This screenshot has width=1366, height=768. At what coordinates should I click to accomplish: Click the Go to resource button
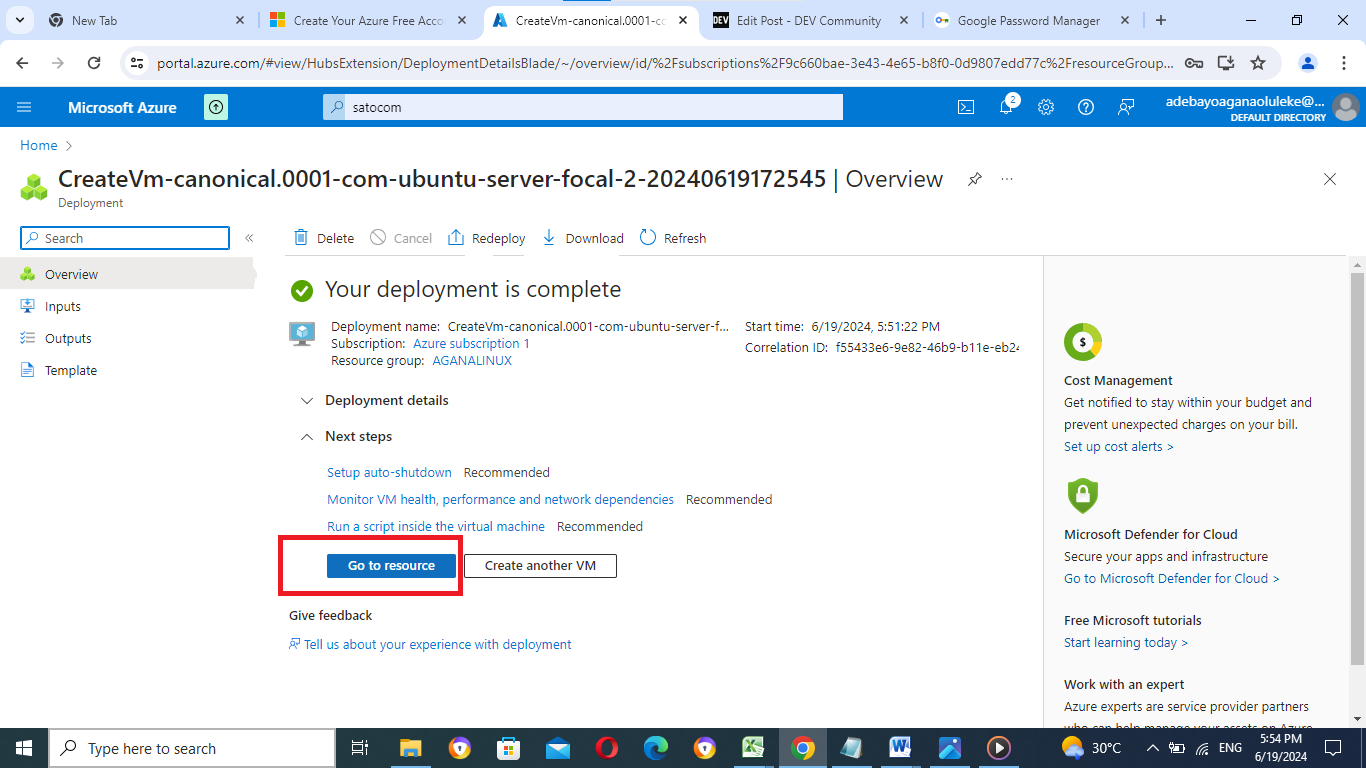click(392, 566)
